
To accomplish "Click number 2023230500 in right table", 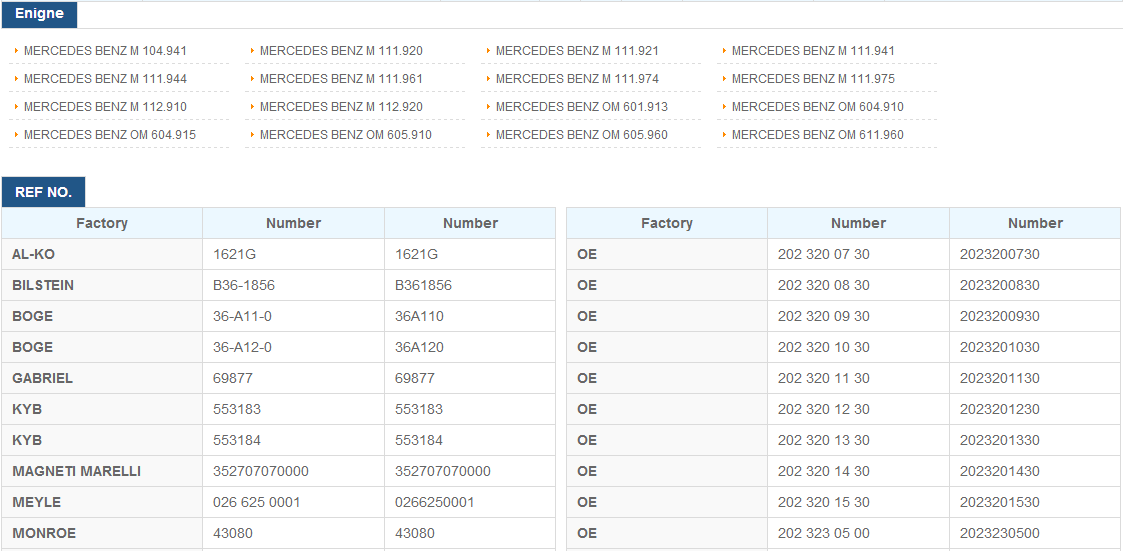I will [1000, 534].
